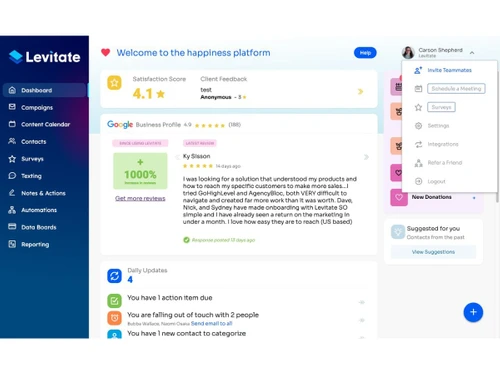This screenshot has height=375, width=500.
Task: Select Invite Teammates in user menu
Action: 449,70
